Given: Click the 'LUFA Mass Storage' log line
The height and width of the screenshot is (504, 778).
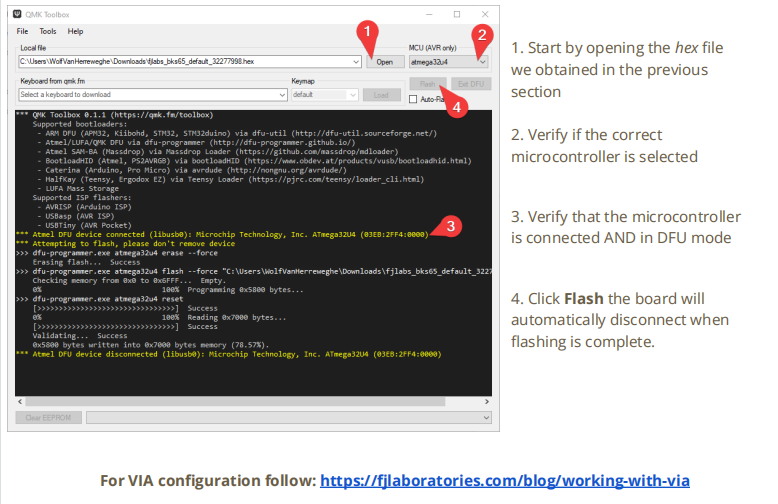Looking at the screenshot, I should [x=78, y=189].
